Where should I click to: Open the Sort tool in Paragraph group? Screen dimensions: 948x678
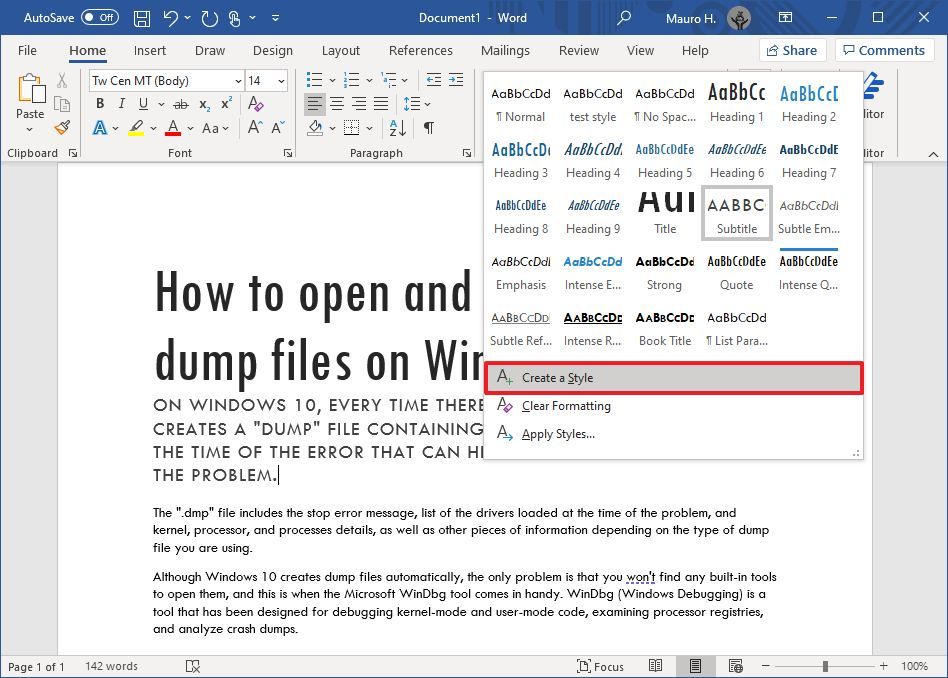point(397,128)
